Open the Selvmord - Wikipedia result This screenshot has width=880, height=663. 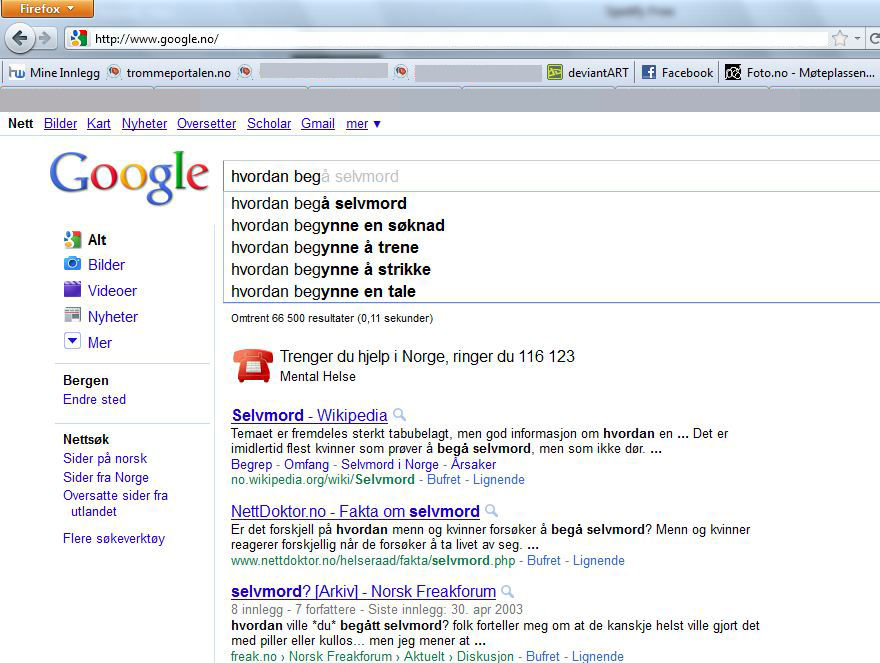[309, 415]
